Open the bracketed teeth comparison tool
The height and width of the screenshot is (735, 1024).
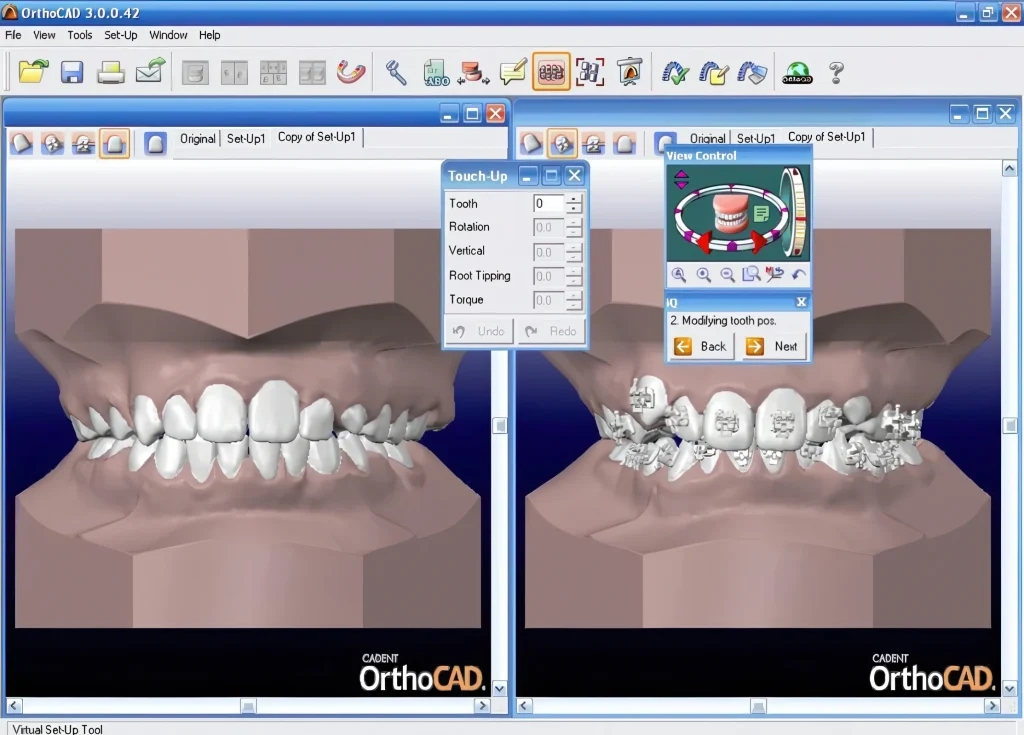tap(589, 72)
